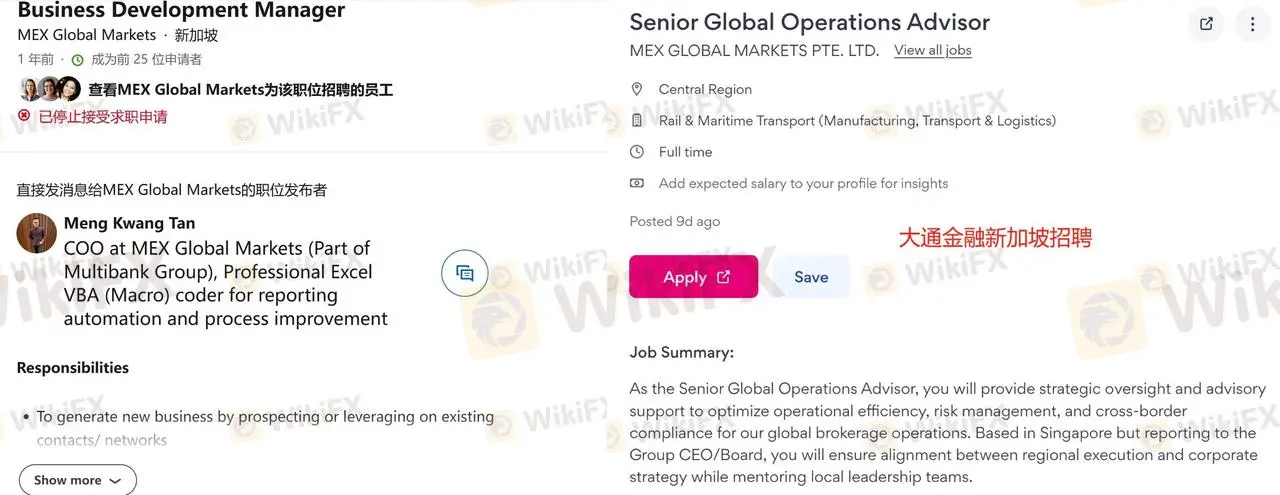Click the clock icon next to Full time
1280x495 pixels.
click(637, 152)
